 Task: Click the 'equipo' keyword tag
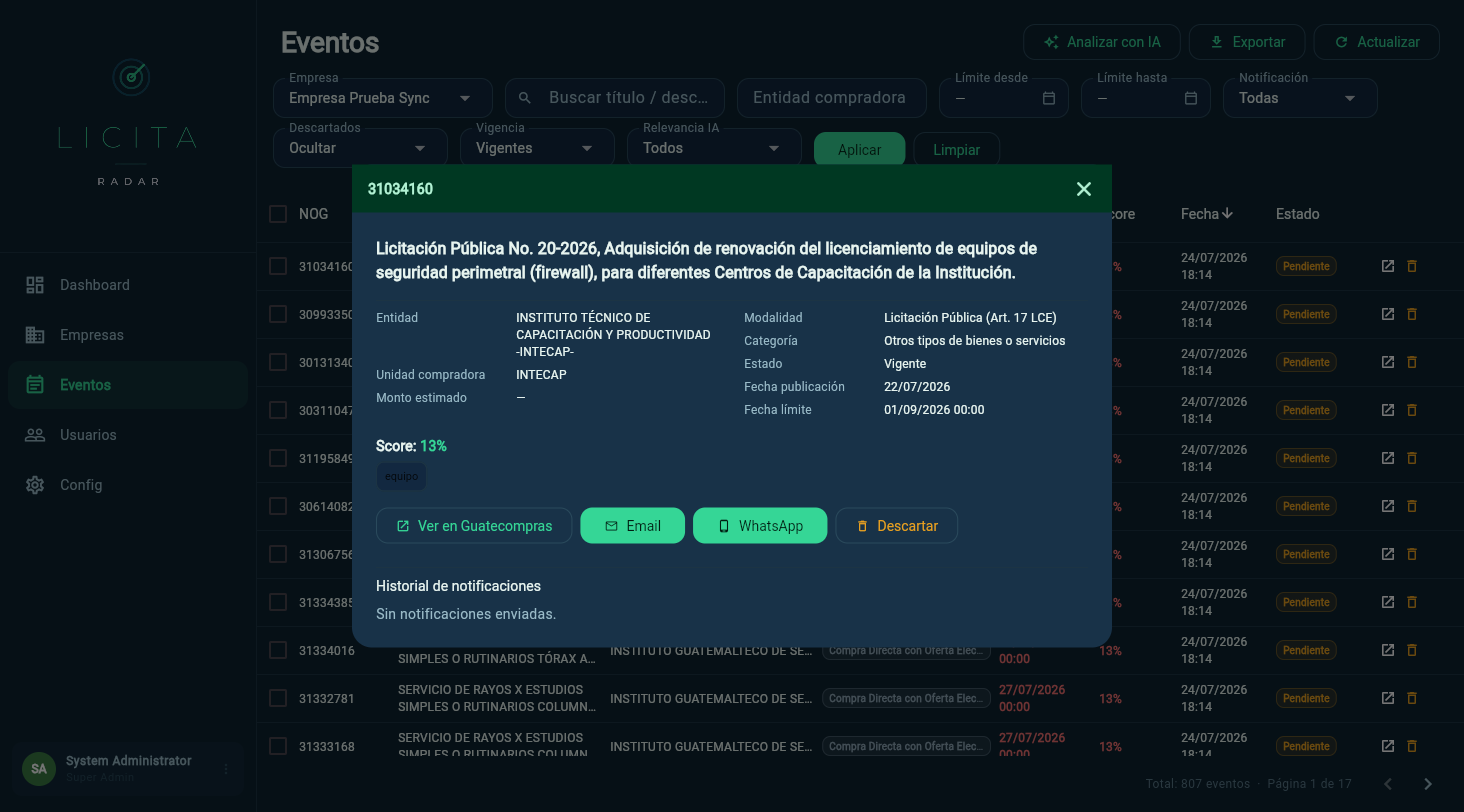click(402, 477)
